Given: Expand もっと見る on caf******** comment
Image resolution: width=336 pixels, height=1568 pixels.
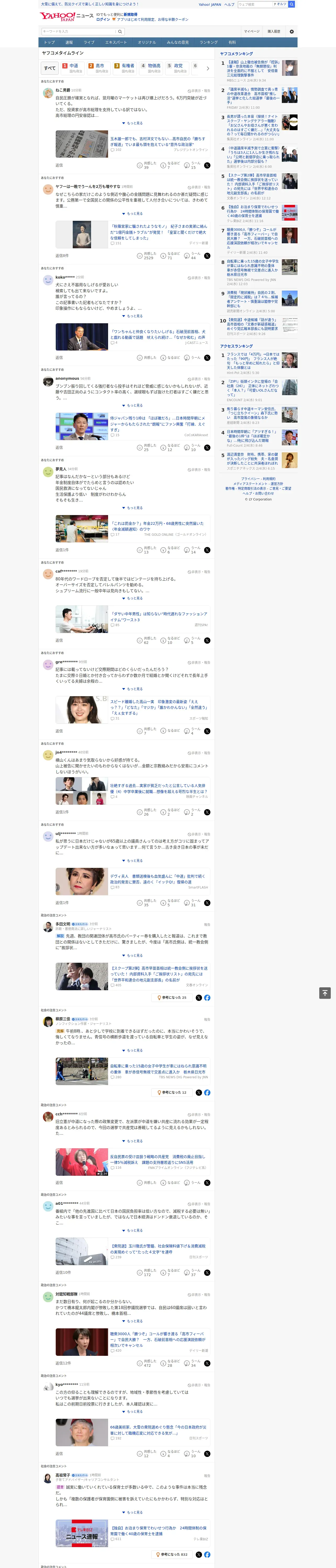Looking at the screenshot, I should coord(132,598).
